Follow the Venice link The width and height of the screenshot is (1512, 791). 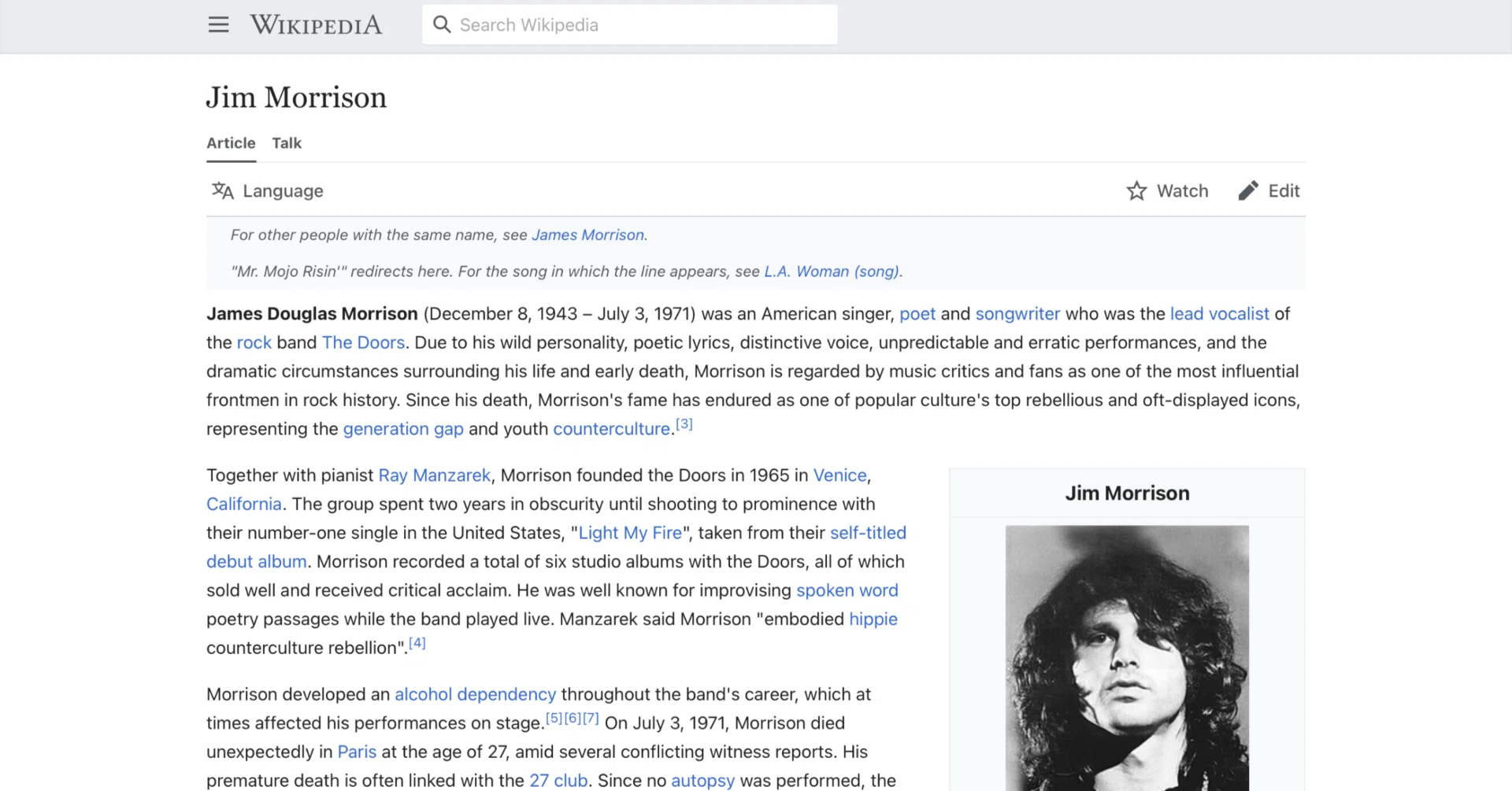(x=839, y=475)
